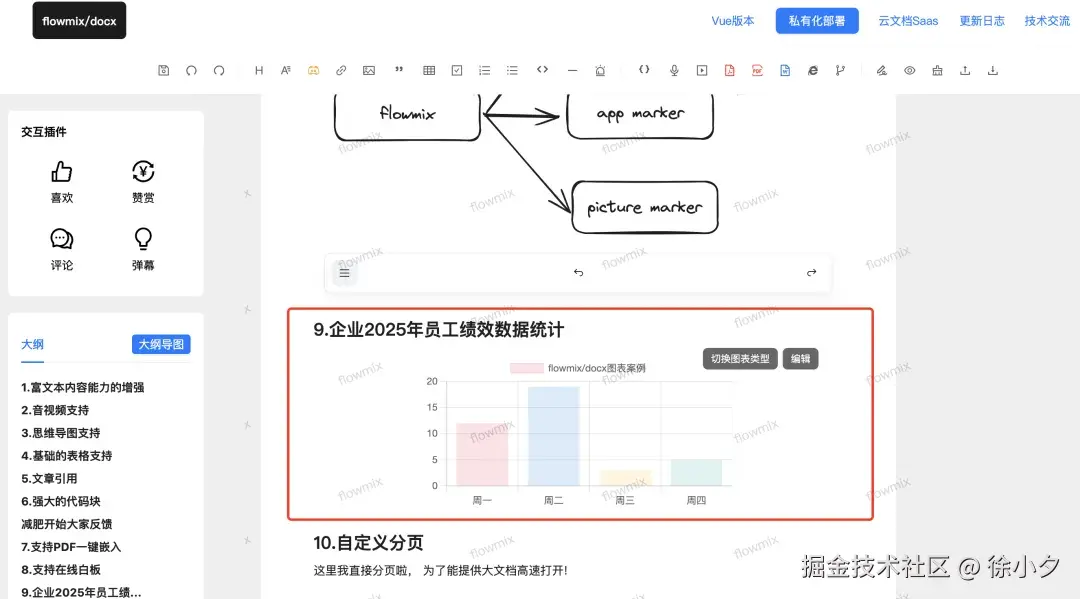The width and height of the screenshot is (1080, 599).
Task: Open the voice recording microphone tool
Action: click(672, 70)
